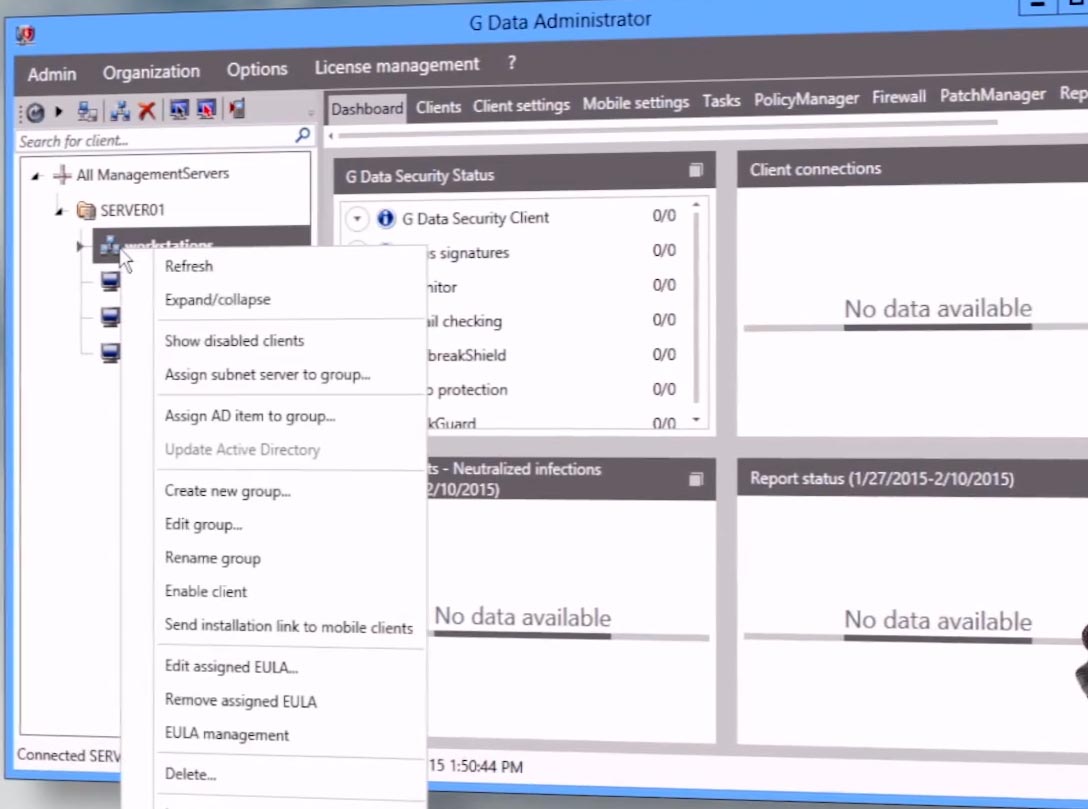
Task: Switch to the Clients tab
Action: click(x=439, y=107)
